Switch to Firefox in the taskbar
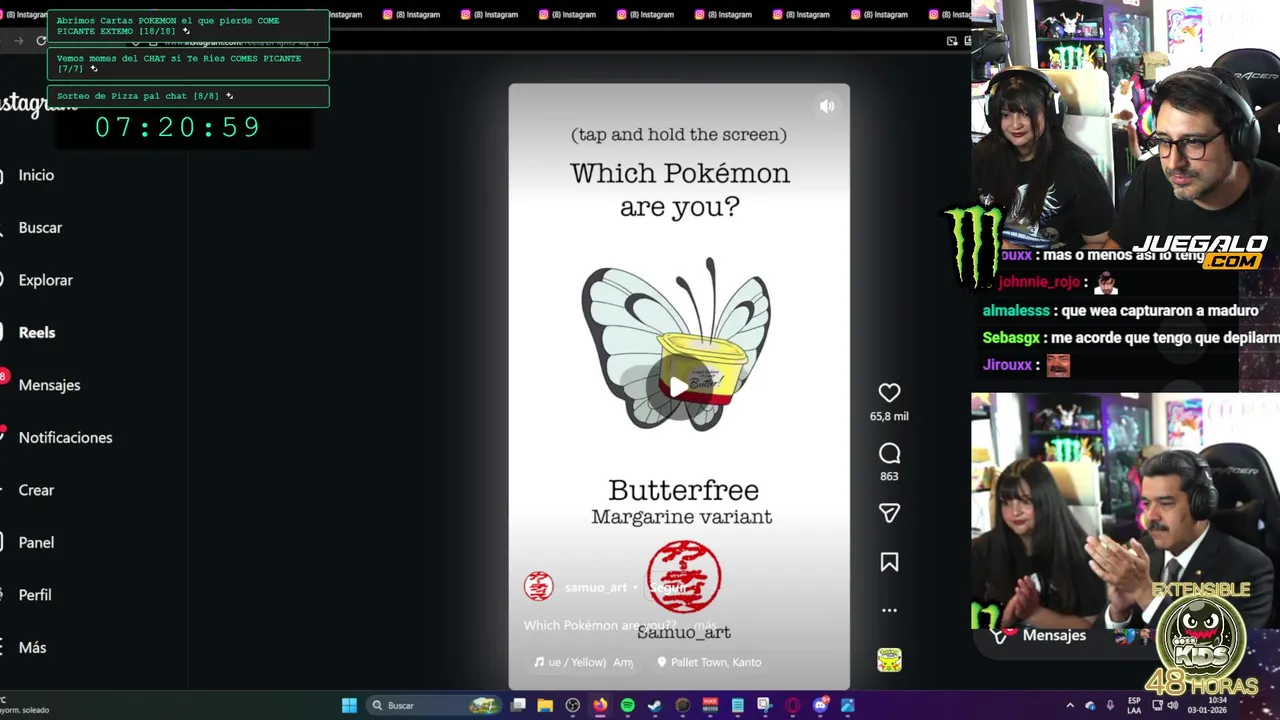1280x720 pixels. point(600,705)
